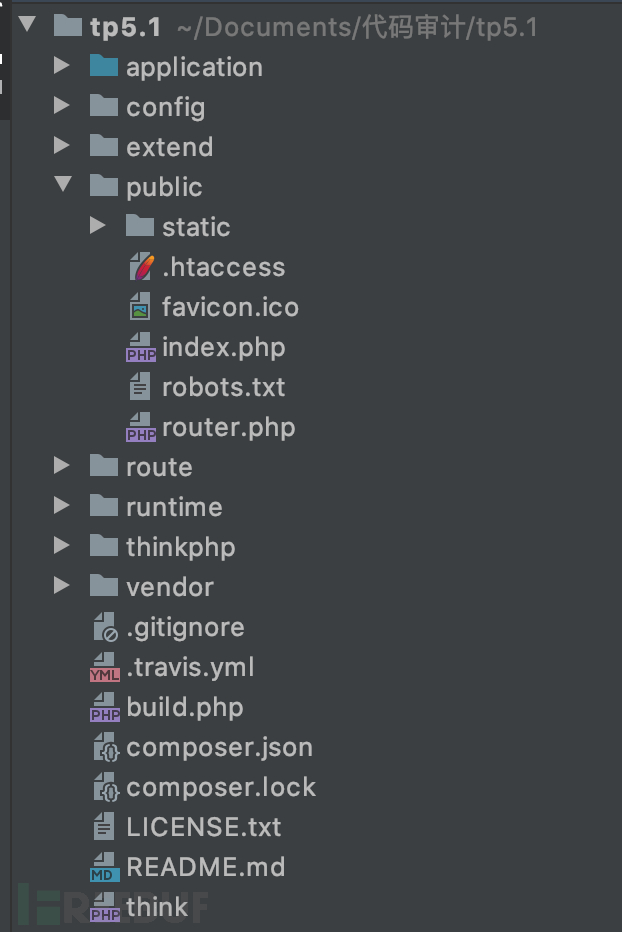Click the JSON icon beside composer.json

(106, 747)
